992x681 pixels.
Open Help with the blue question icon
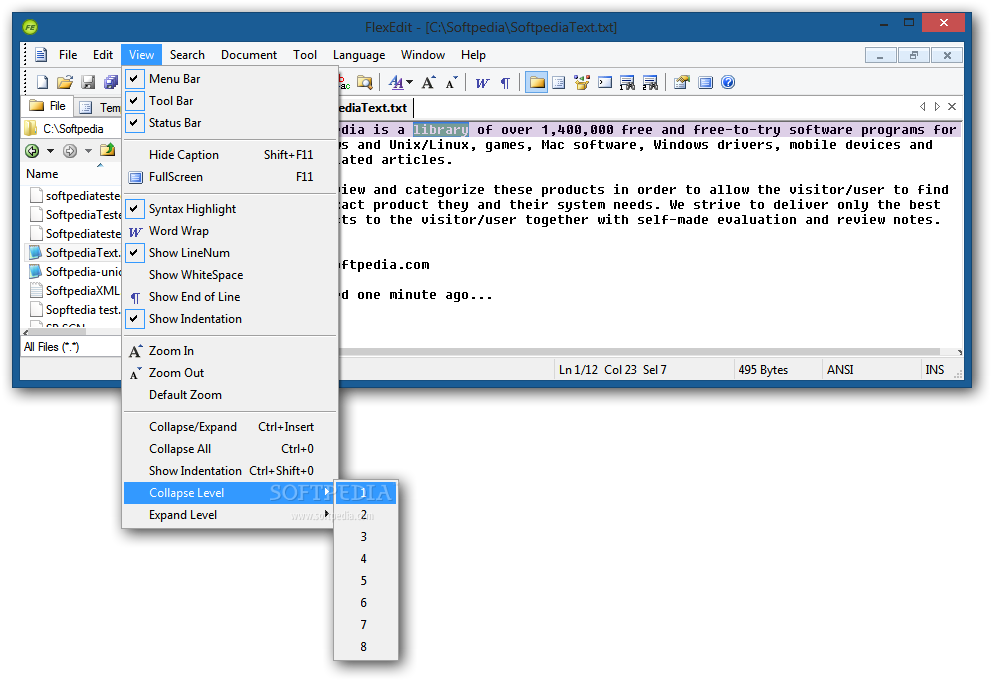pyautogui.click(x=728, y=82)
